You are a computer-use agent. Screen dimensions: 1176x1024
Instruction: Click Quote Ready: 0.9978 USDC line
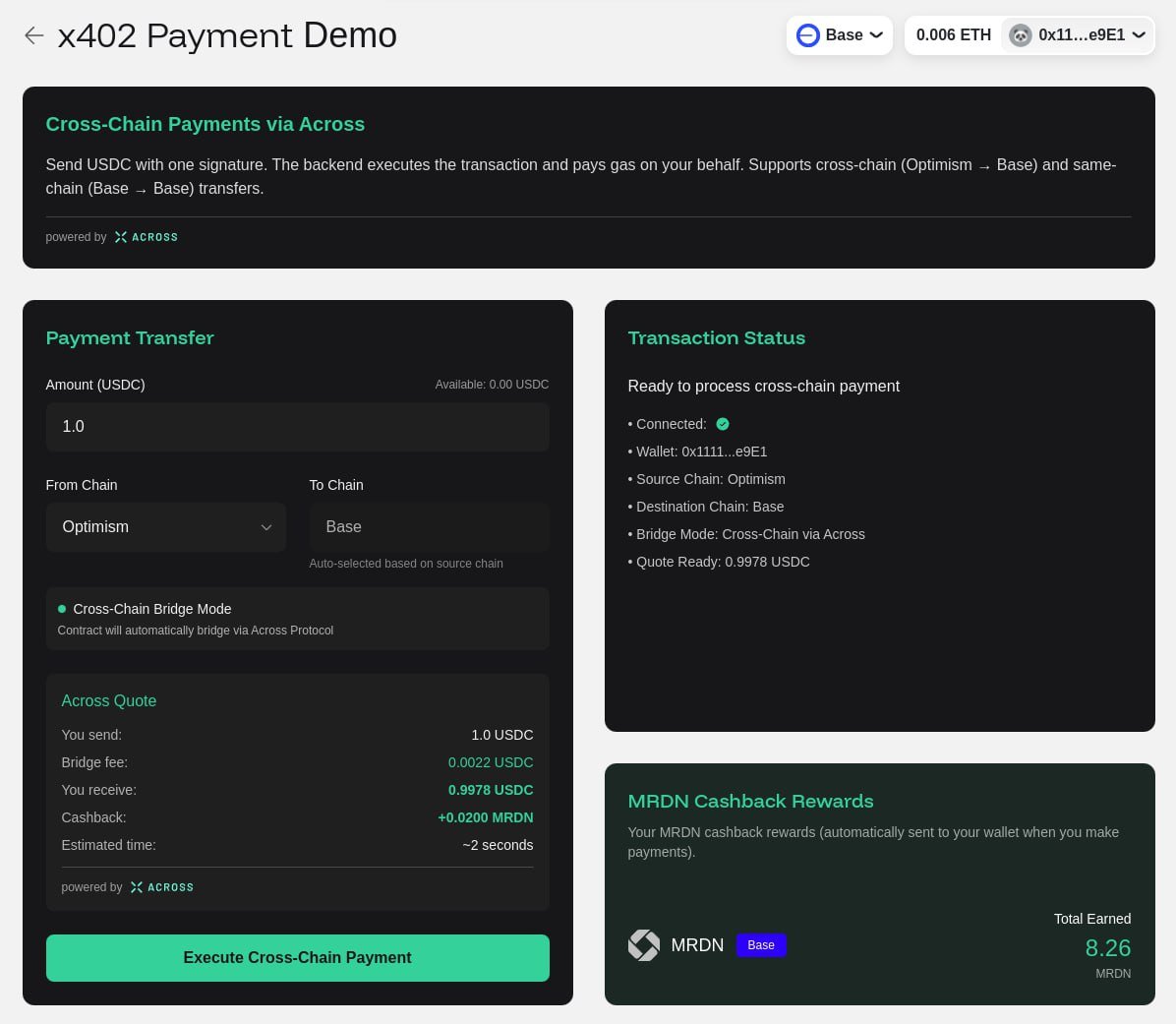tap(719, 562)
